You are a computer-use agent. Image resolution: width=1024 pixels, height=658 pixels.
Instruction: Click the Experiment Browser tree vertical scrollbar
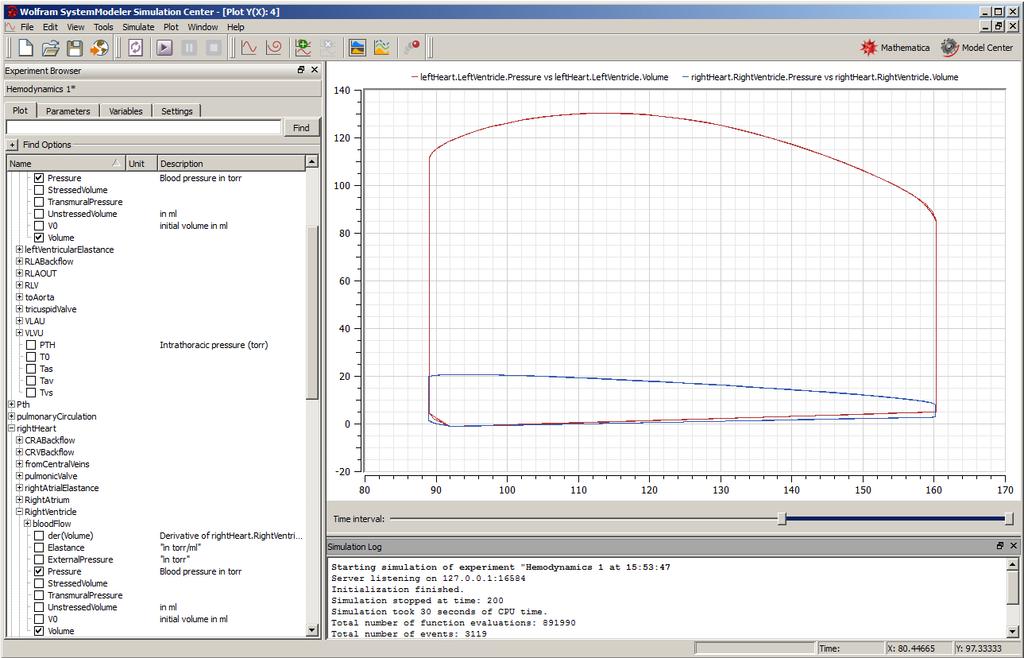pos(312,312)
